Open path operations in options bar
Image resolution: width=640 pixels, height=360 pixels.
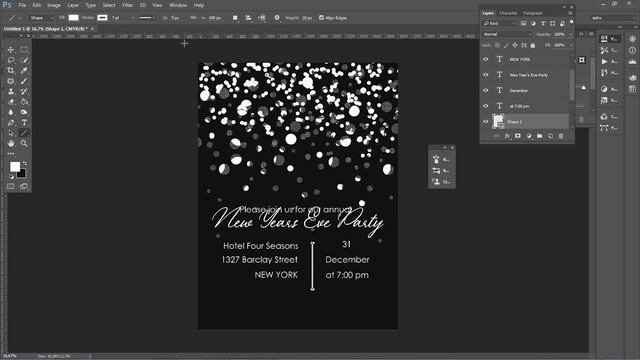235,18
